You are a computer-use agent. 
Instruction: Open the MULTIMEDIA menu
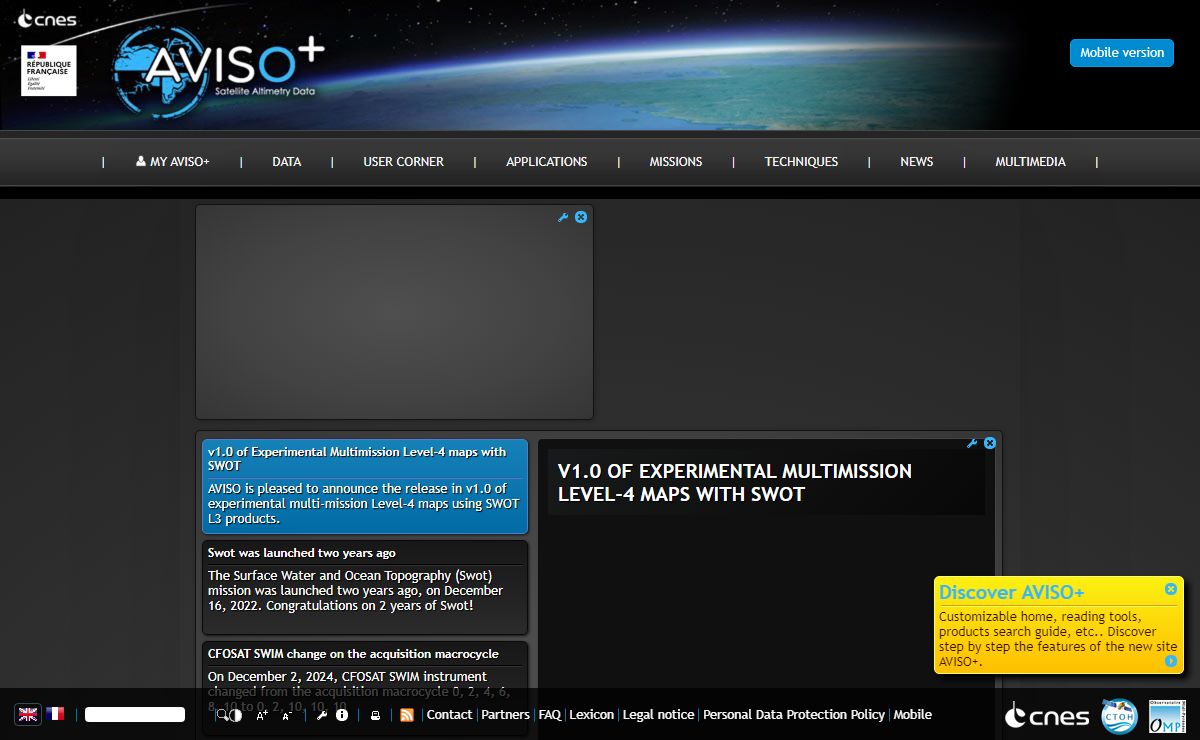pos(1030,162)
